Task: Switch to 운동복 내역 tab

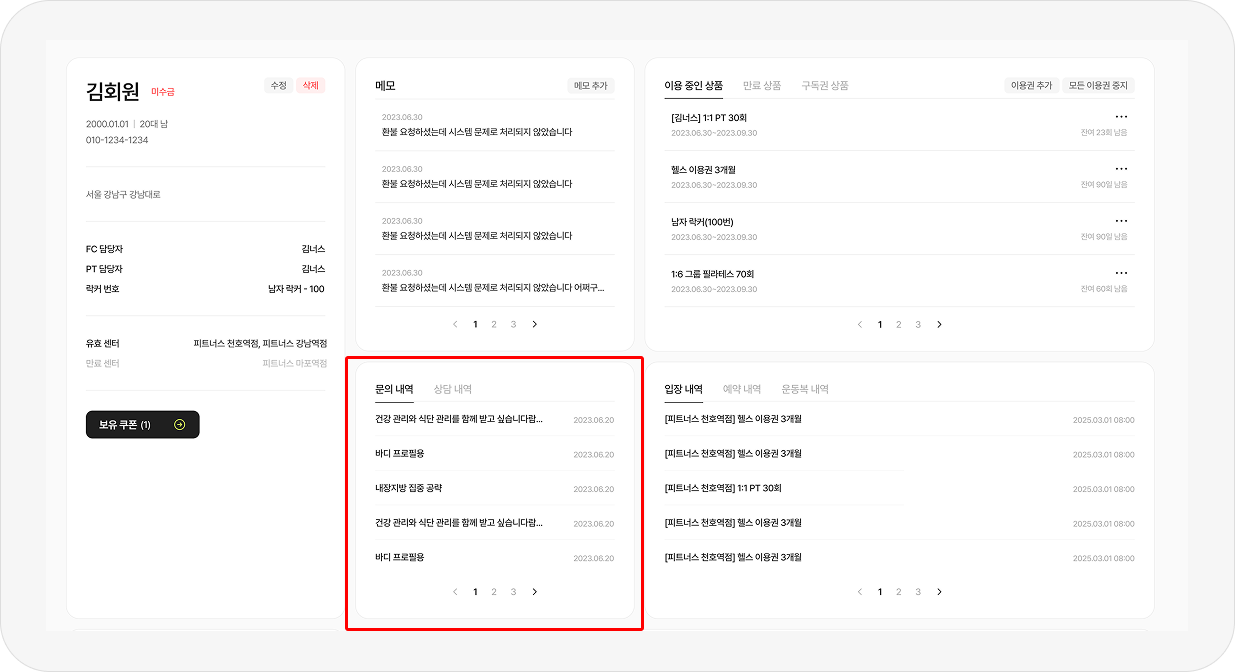Action: pos(805,389)
